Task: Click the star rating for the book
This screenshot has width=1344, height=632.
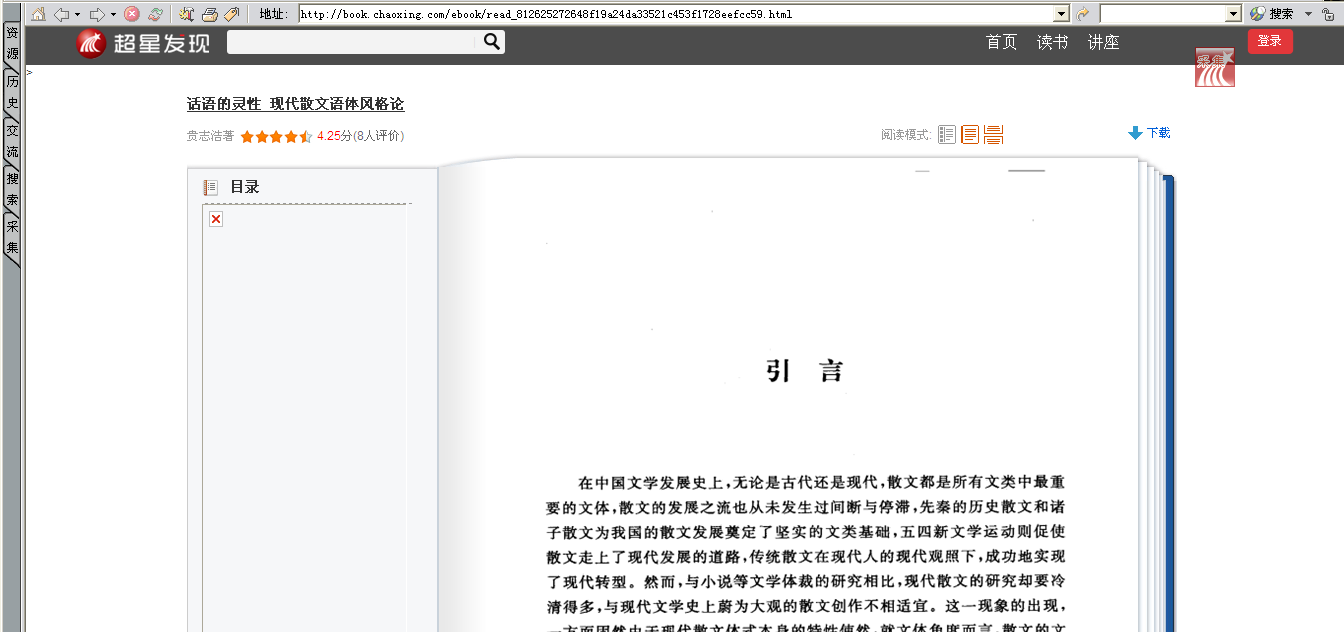Action: point(276,136)
